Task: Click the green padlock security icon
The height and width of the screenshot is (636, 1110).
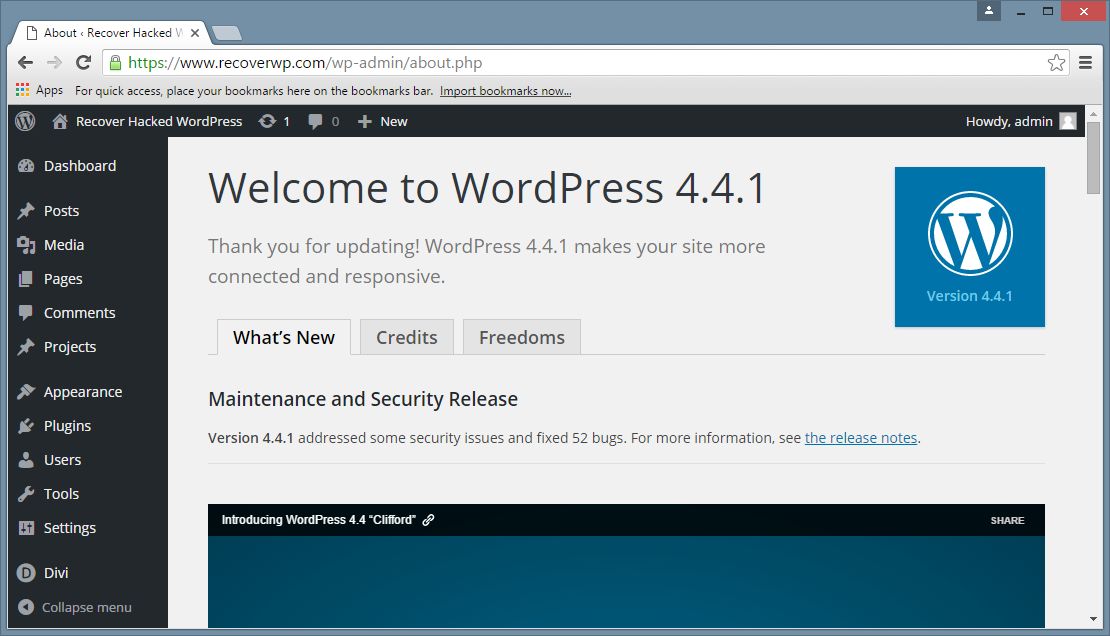Action: 115,62
